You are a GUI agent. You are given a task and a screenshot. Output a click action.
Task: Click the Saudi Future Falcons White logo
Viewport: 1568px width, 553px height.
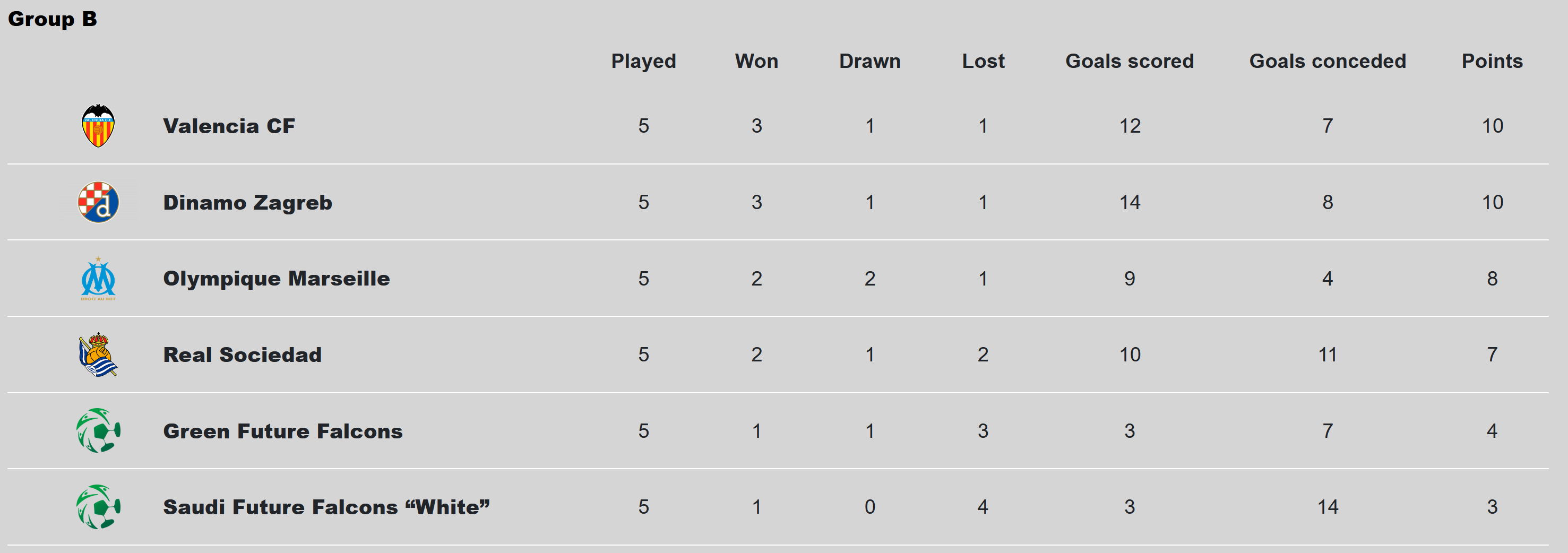(98, 507)
